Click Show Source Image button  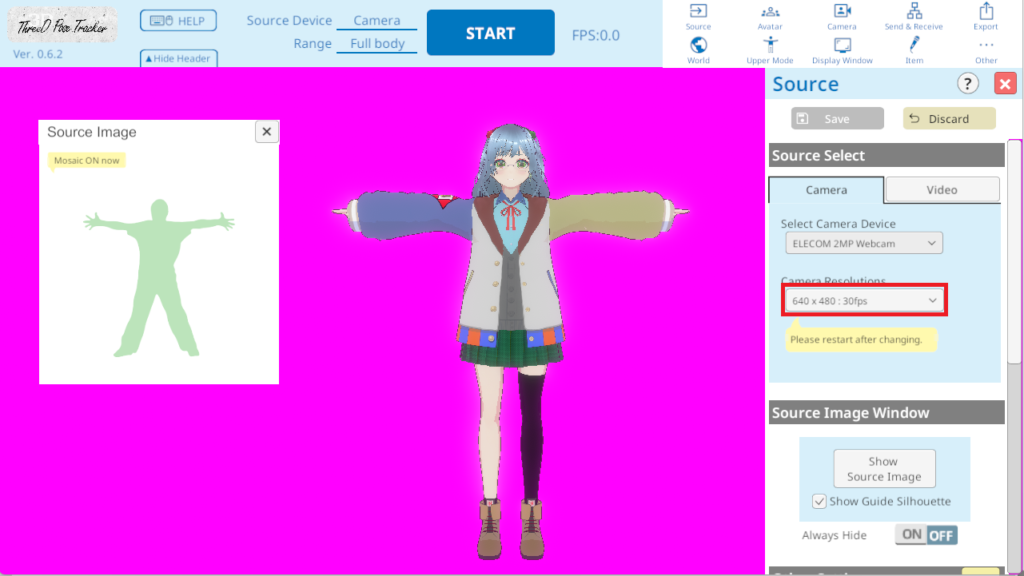[884, 468]
